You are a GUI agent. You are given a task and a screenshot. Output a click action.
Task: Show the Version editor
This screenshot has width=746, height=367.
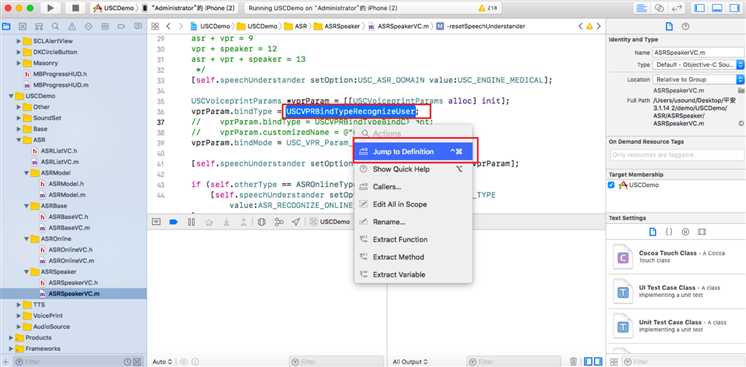(x=676, y=8)
